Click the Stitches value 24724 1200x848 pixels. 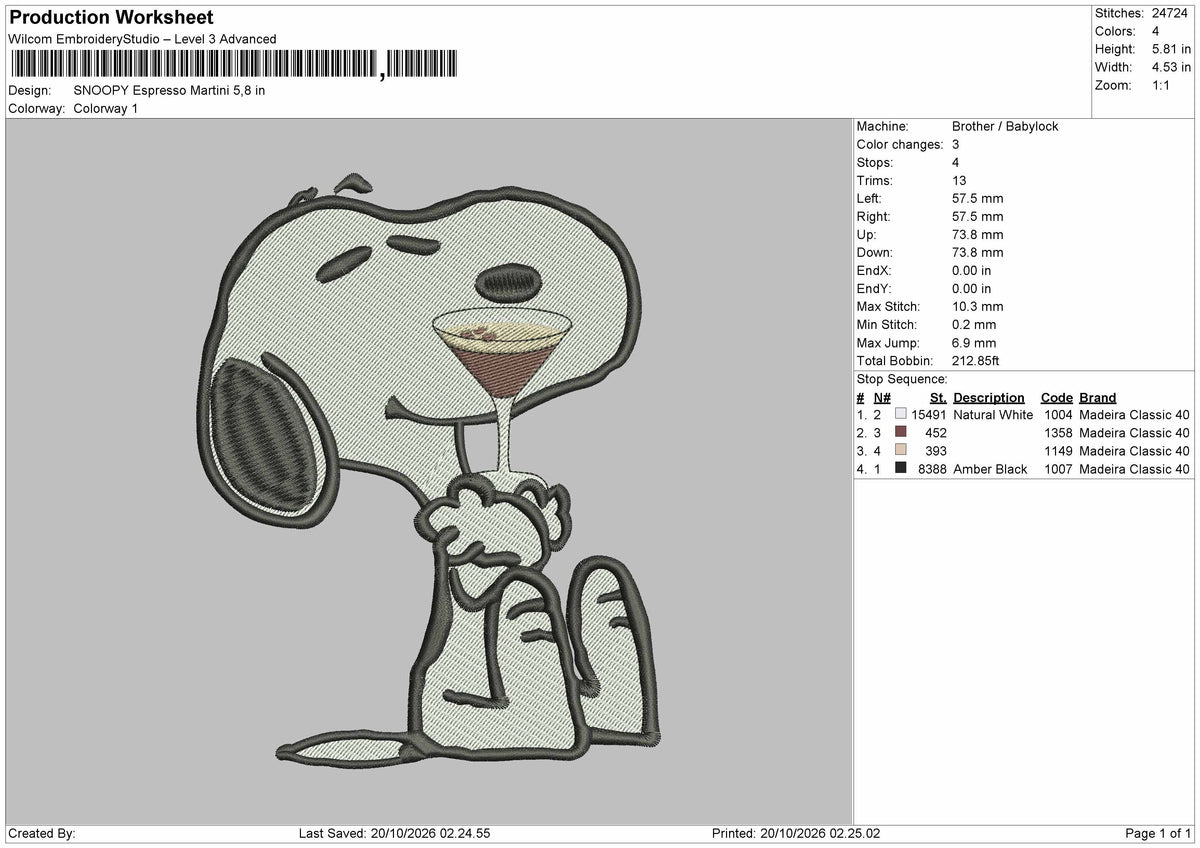[1171, 13]
